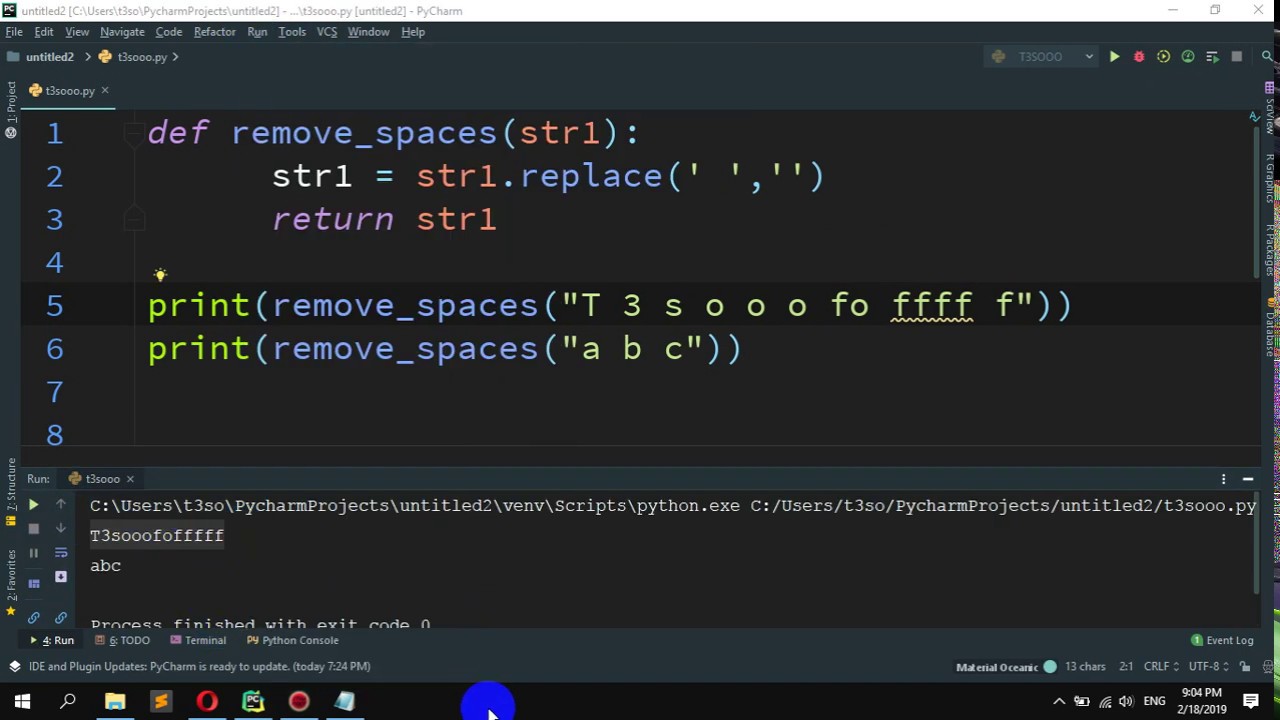
Task: Launch the profiler icon in the toolbar
Action: click(1187, 57)
